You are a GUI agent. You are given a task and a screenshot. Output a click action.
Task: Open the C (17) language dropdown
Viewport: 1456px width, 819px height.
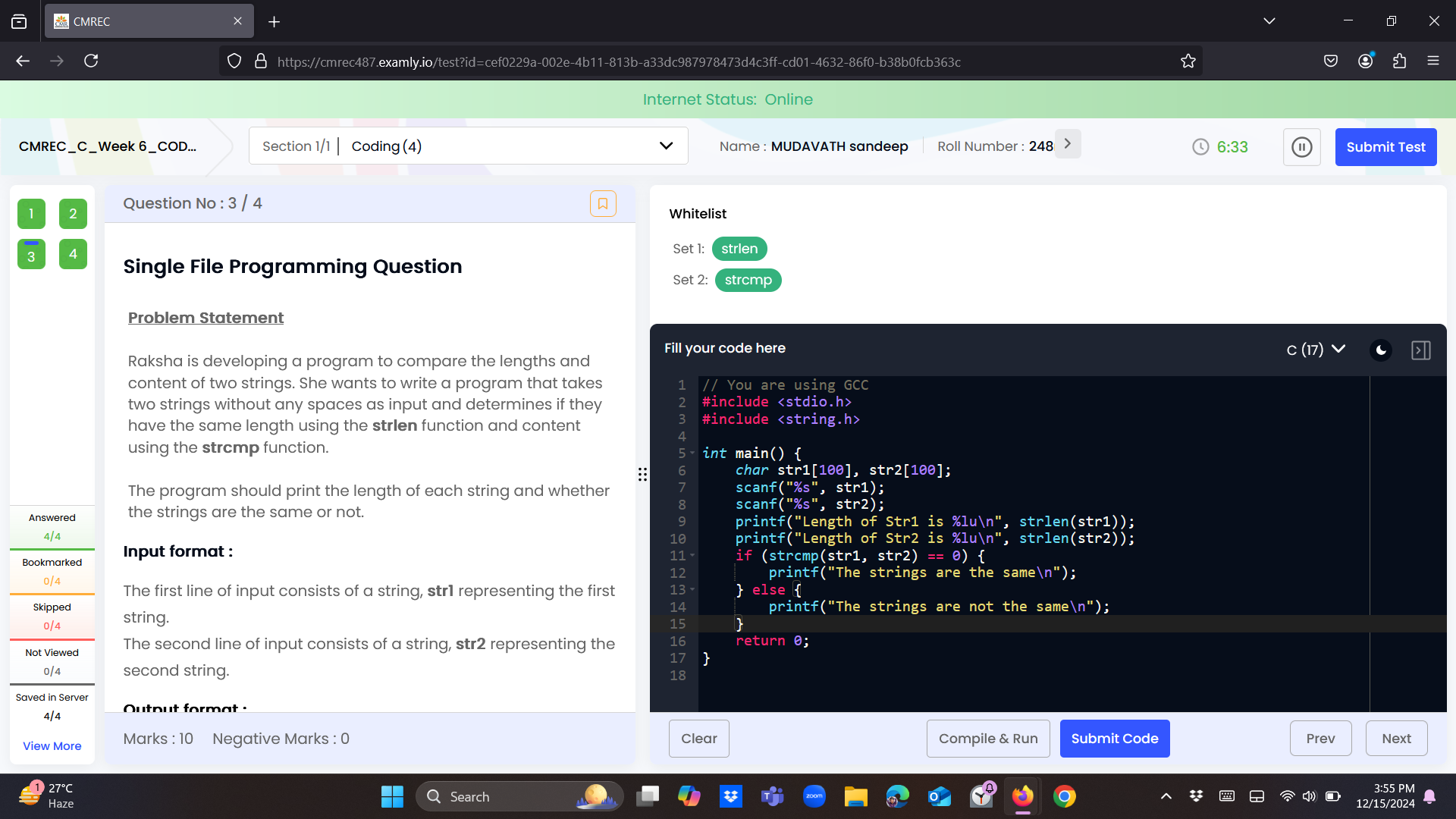click(1316, 350)
